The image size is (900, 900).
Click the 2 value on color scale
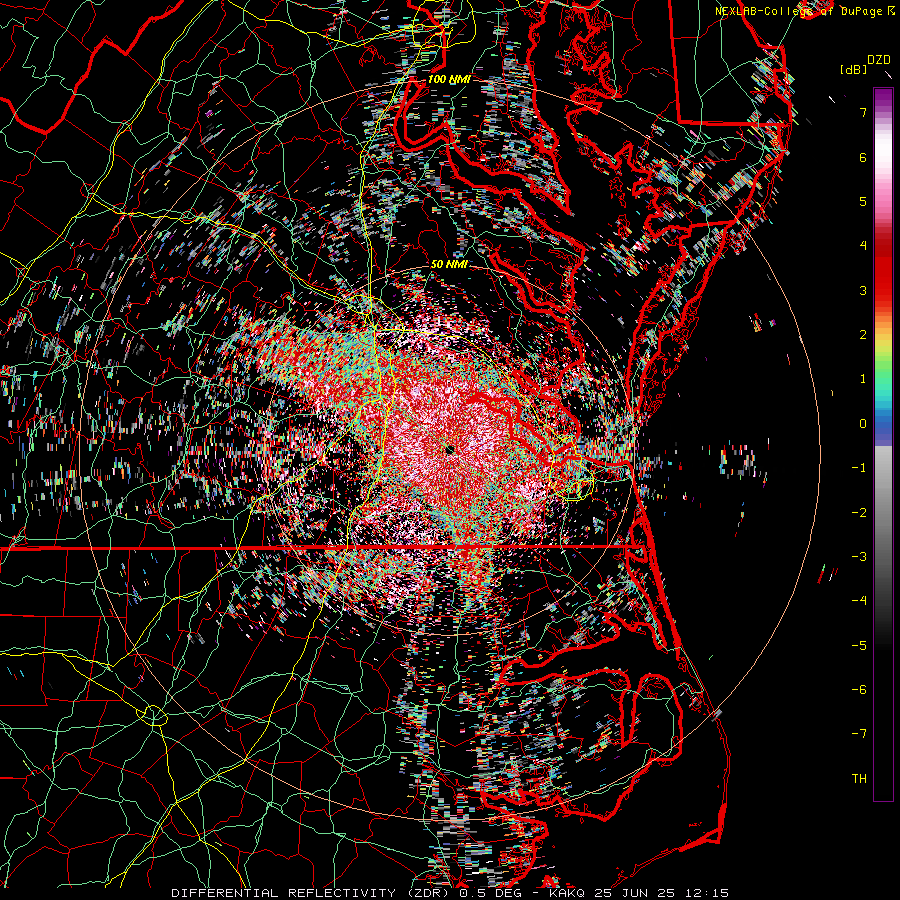click(863, 335)
